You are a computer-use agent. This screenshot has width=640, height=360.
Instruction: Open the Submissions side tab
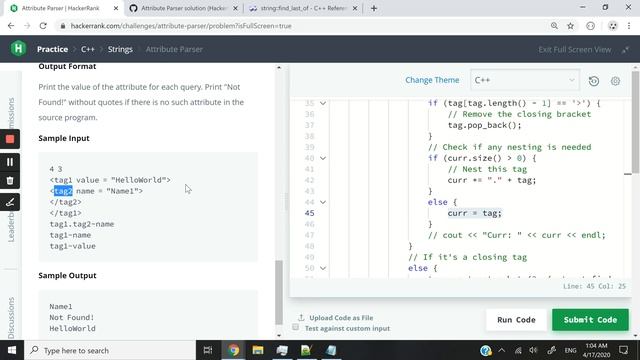11,113
